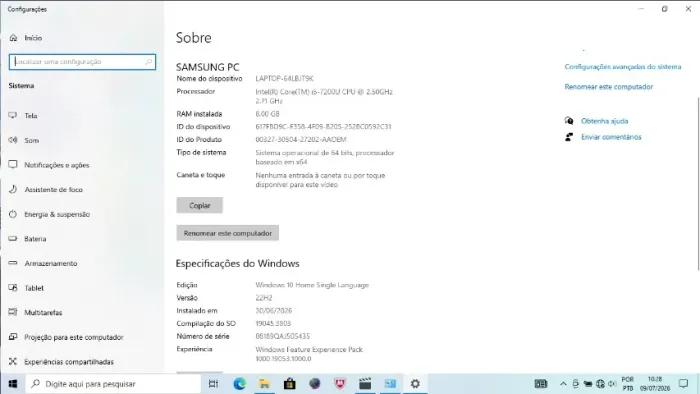Click the Armazenamento drive icon
Screen dimensions: 700x394
click(x=13, y=263)
